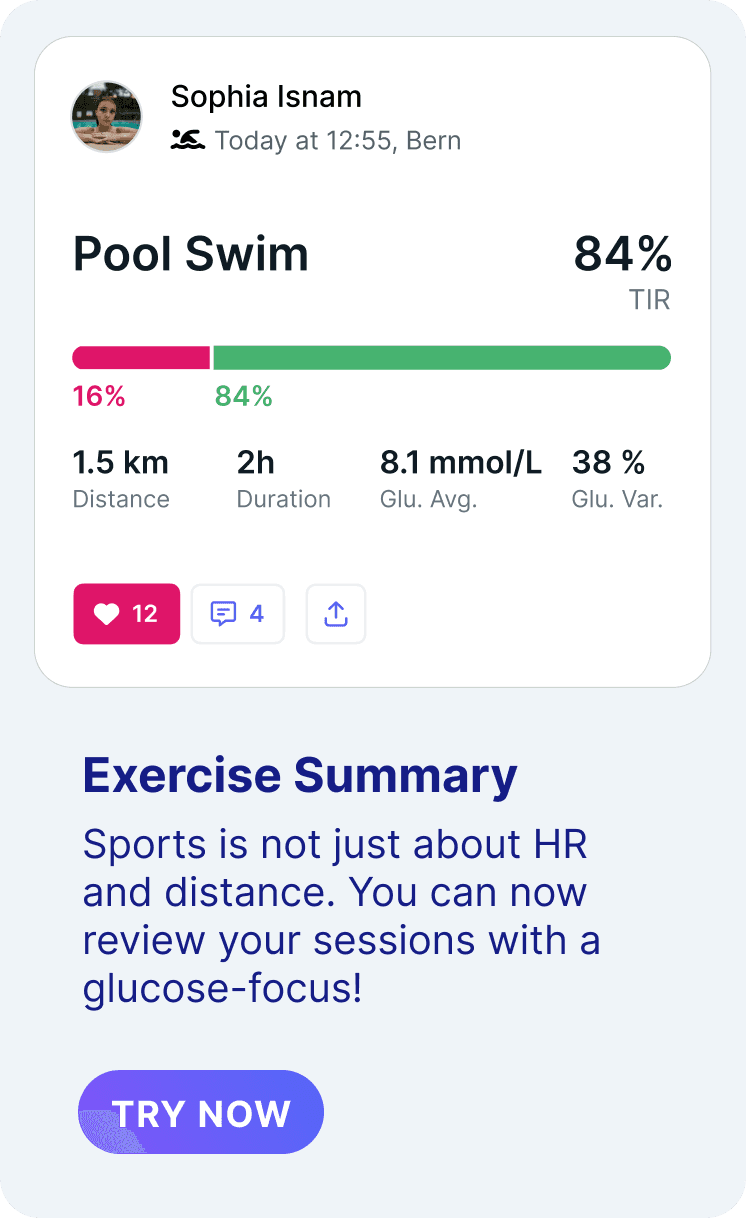The image size is (746, 1218).
Task: Click the Exercise Summary heading
Action: pos(300,775)
